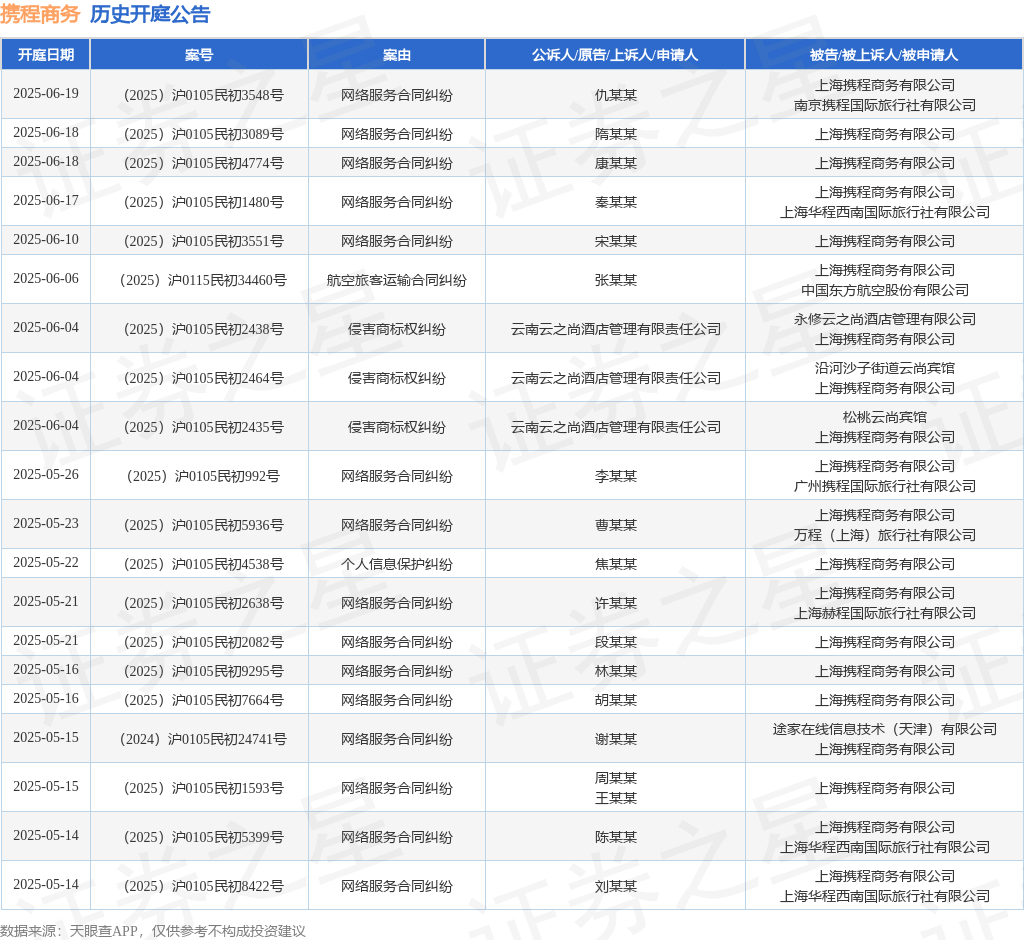Click plaintiff 许某某
1024x940 pixels.
[616, 604]
